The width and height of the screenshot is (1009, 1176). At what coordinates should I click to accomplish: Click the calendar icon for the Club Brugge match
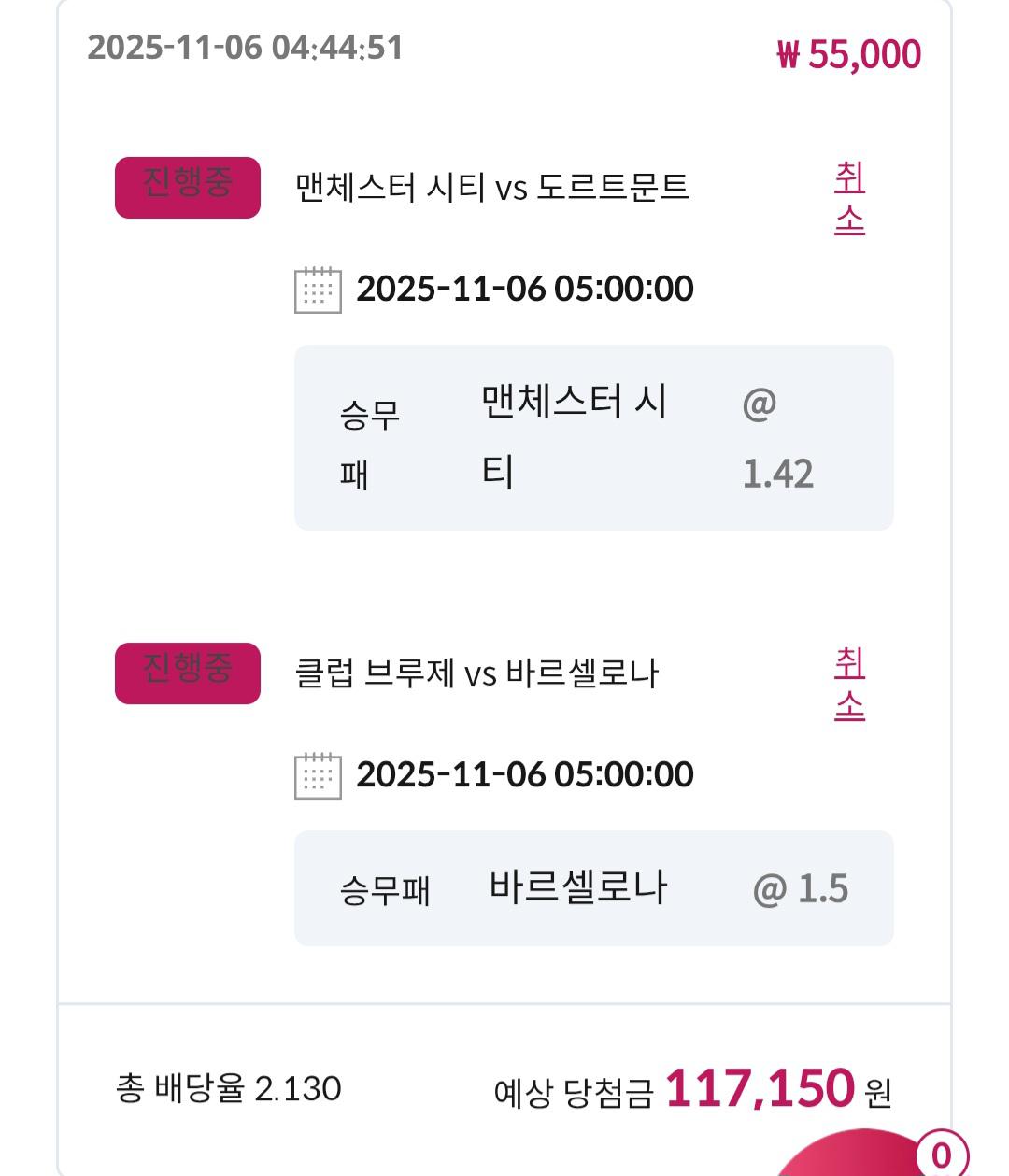click(x=318, y=775)
